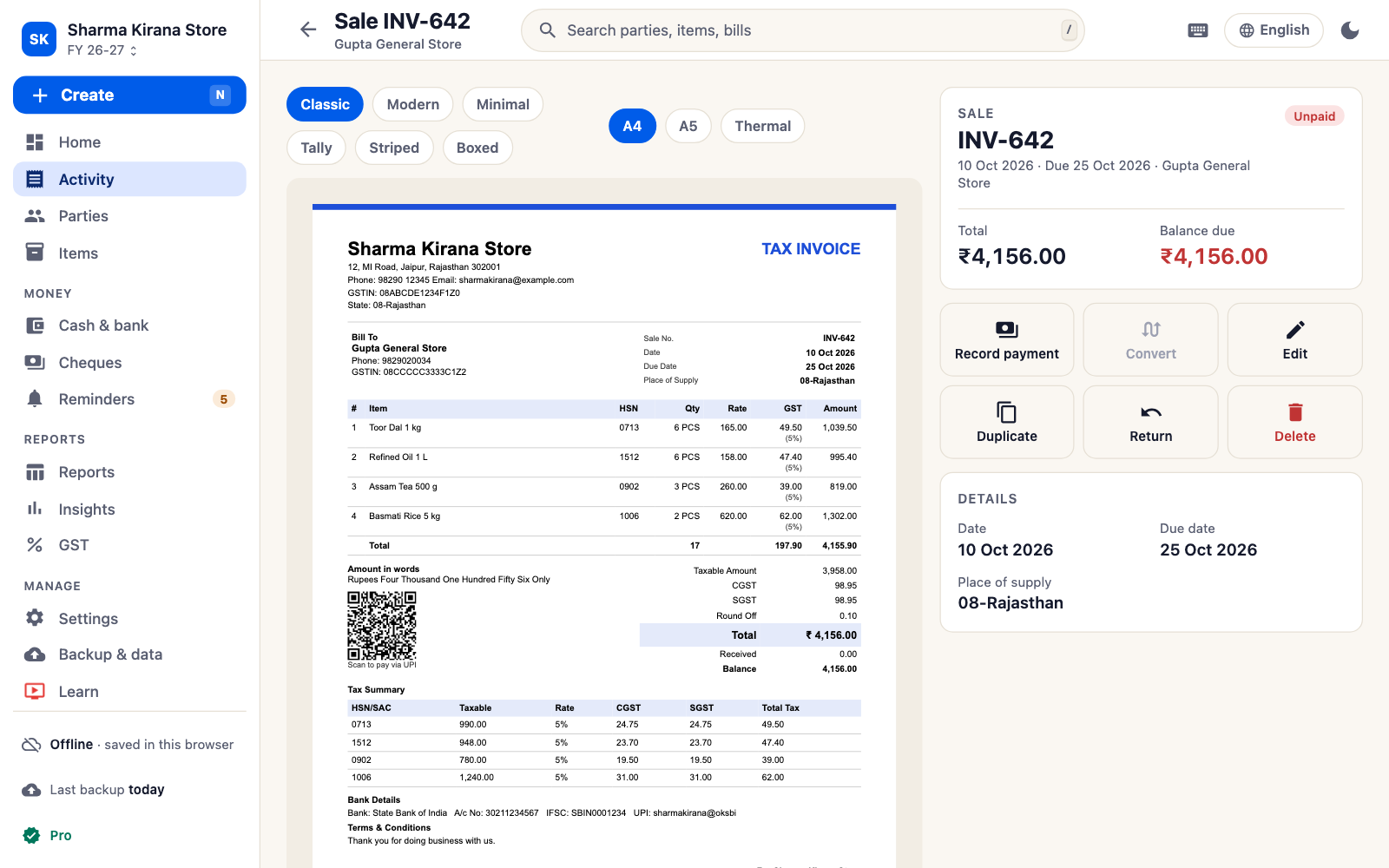This screenshot has height=868, width=1389.
Task: Choose A5 paper size
Action: click(x=688, y=126)
